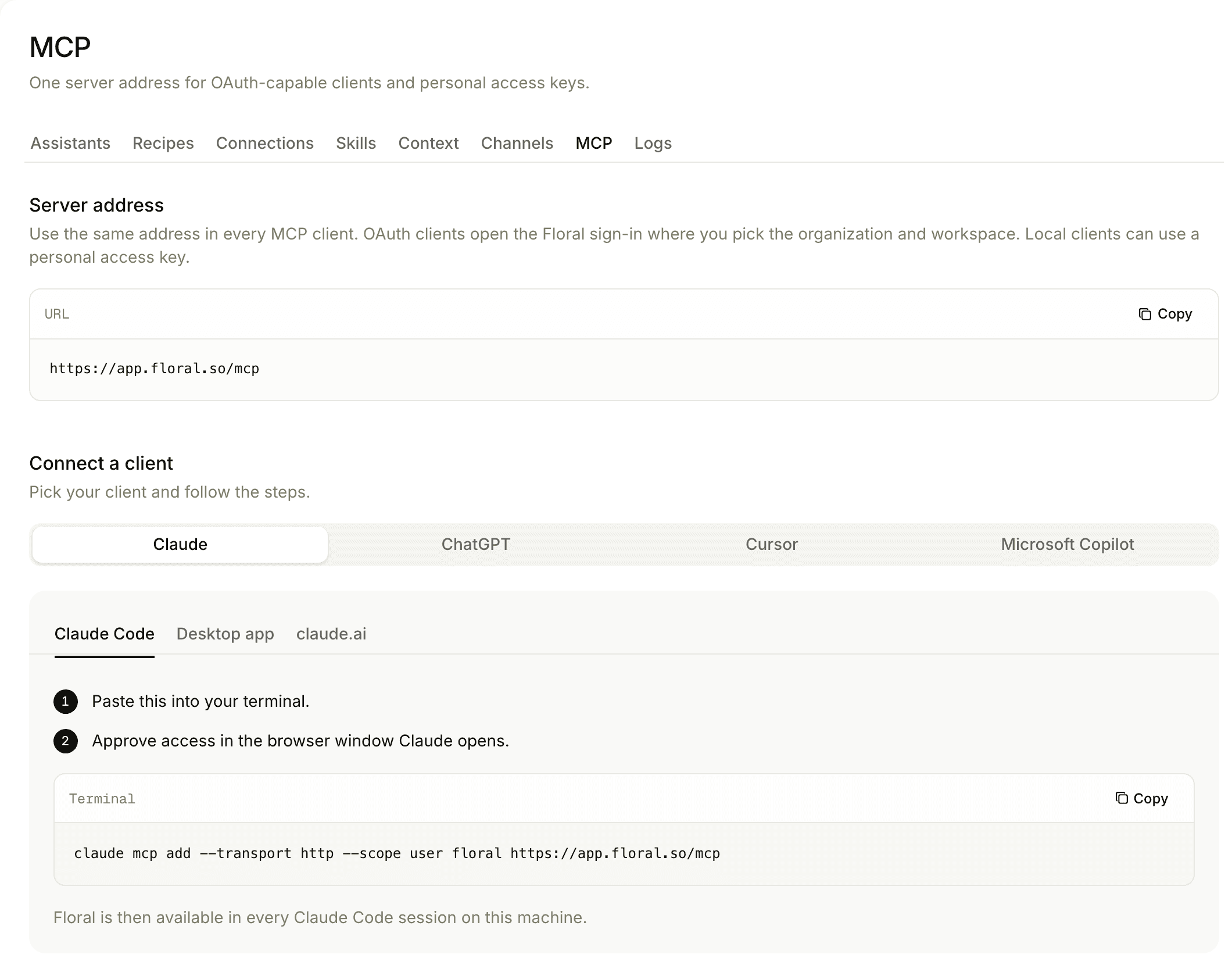Select the Context tab
Screen dimensions: 1232x965
click(x=428, y=143)
